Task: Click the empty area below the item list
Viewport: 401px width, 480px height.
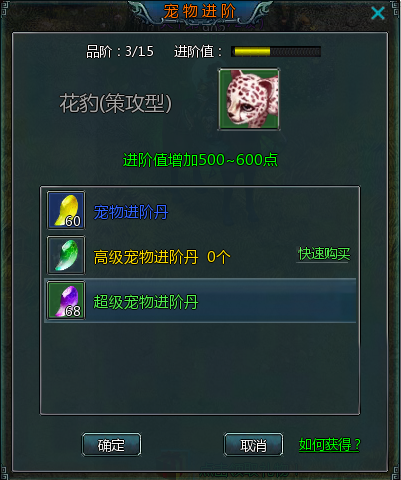Action: (200, 368)
